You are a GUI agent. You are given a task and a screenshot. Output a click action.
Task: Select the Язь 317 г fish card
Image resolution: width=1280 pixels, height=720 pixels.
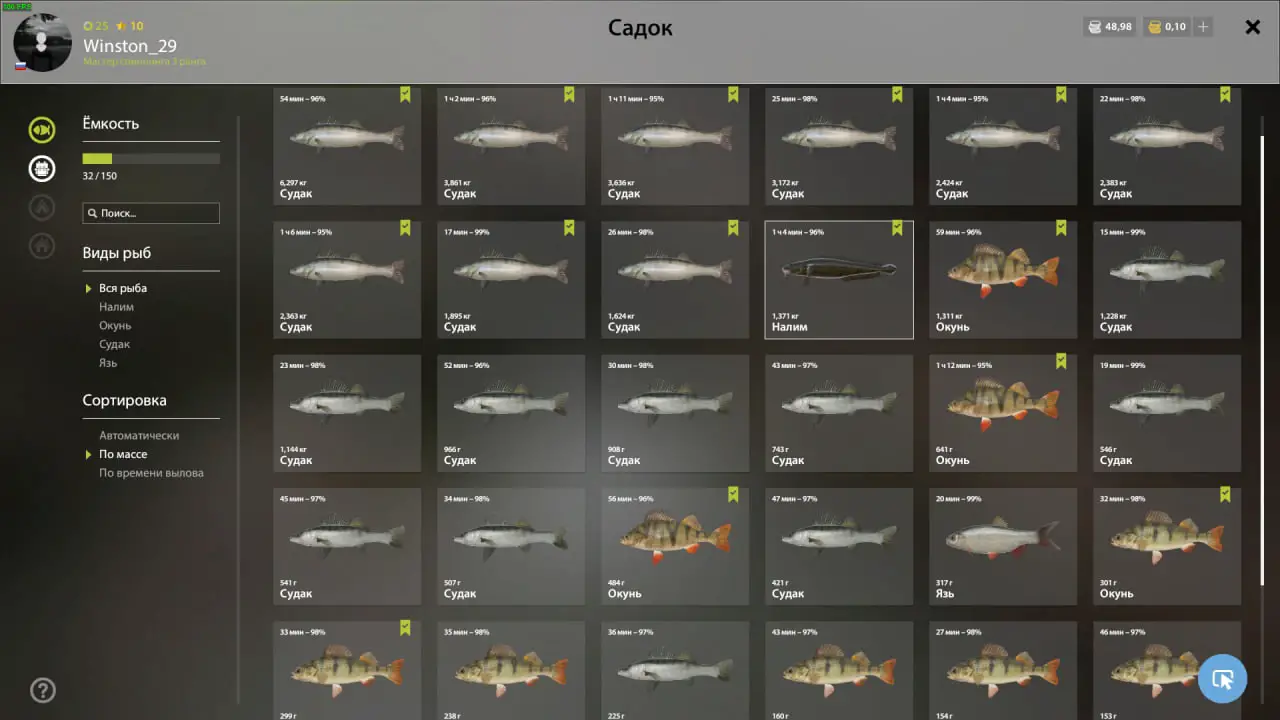1003,546
